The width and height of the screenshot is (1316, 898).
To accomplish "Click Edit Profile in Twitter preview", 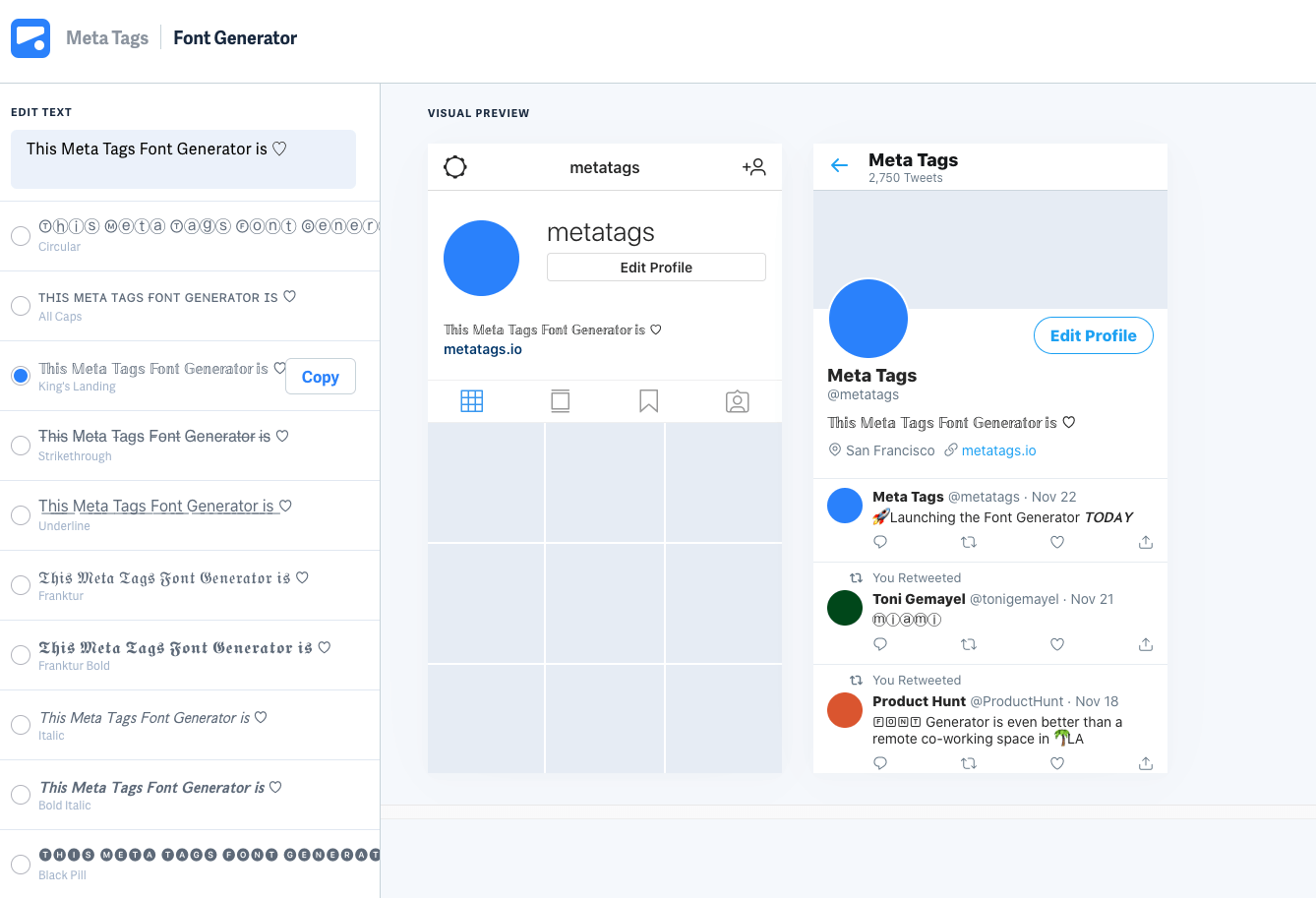I will pyautogui.click(x=1094, y=335).
